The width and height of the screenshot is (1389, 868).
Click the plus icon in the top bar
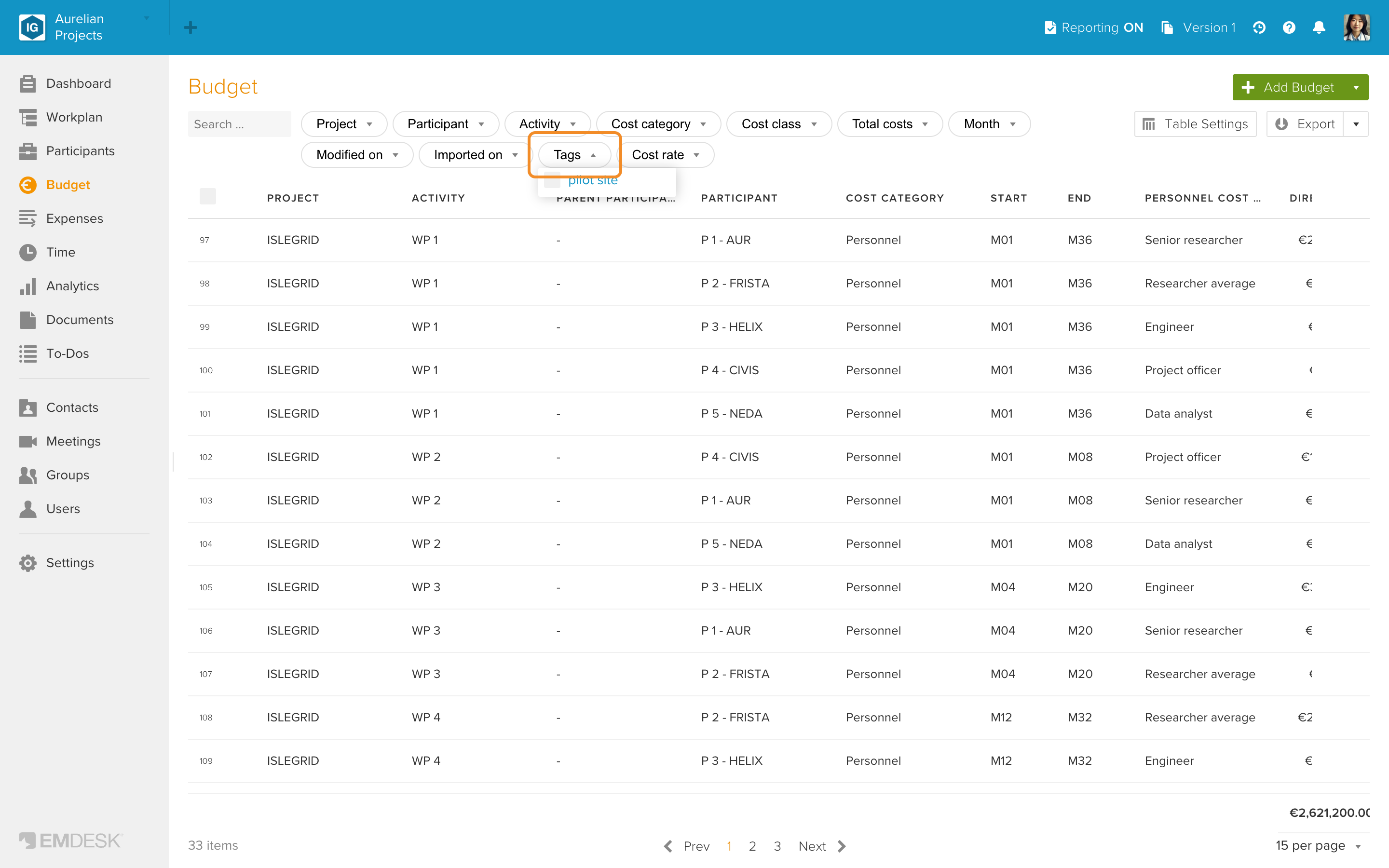(x=191, y=27)
